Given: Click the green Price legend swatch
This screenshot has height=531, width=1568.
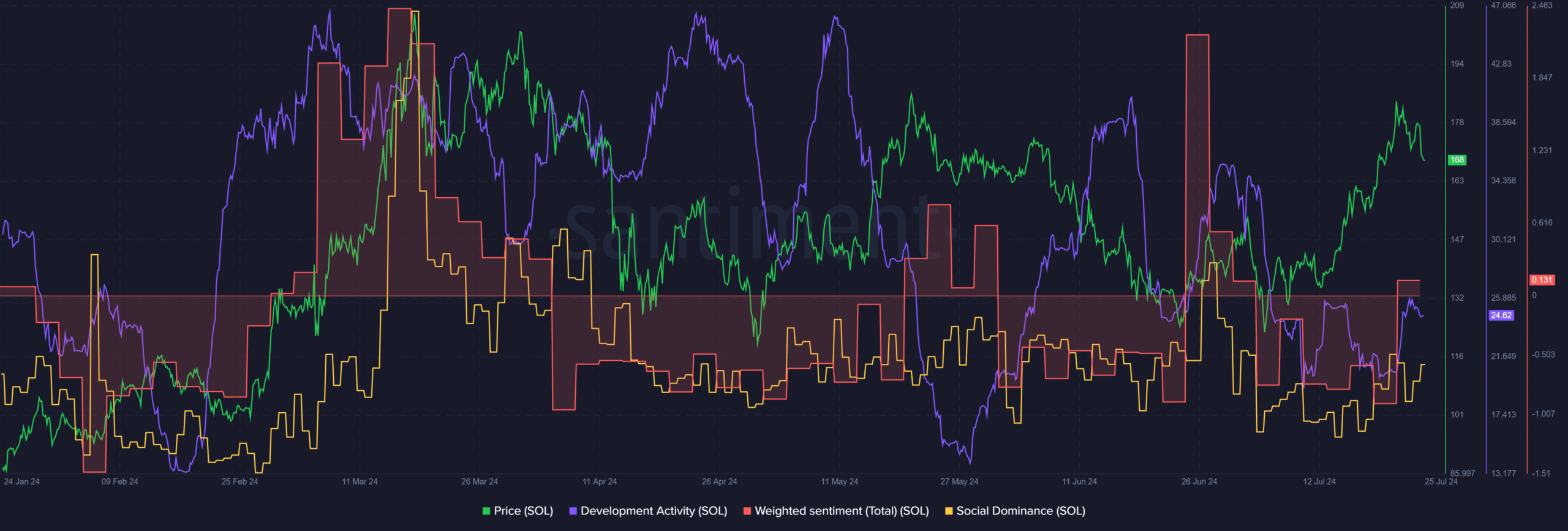Looking at the screenshot, I should [486, 511].
